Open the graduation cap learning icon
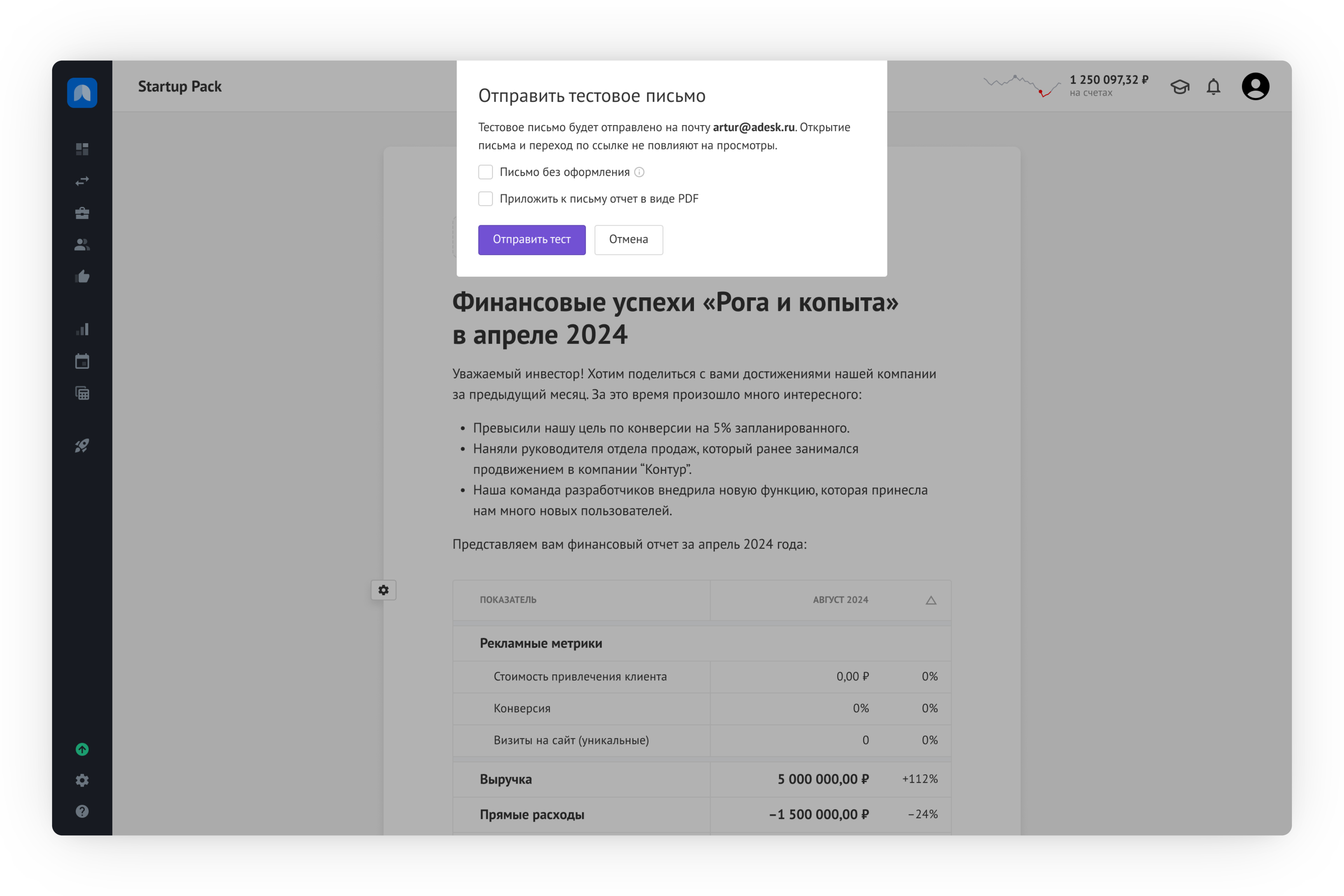 [1179, 87]
